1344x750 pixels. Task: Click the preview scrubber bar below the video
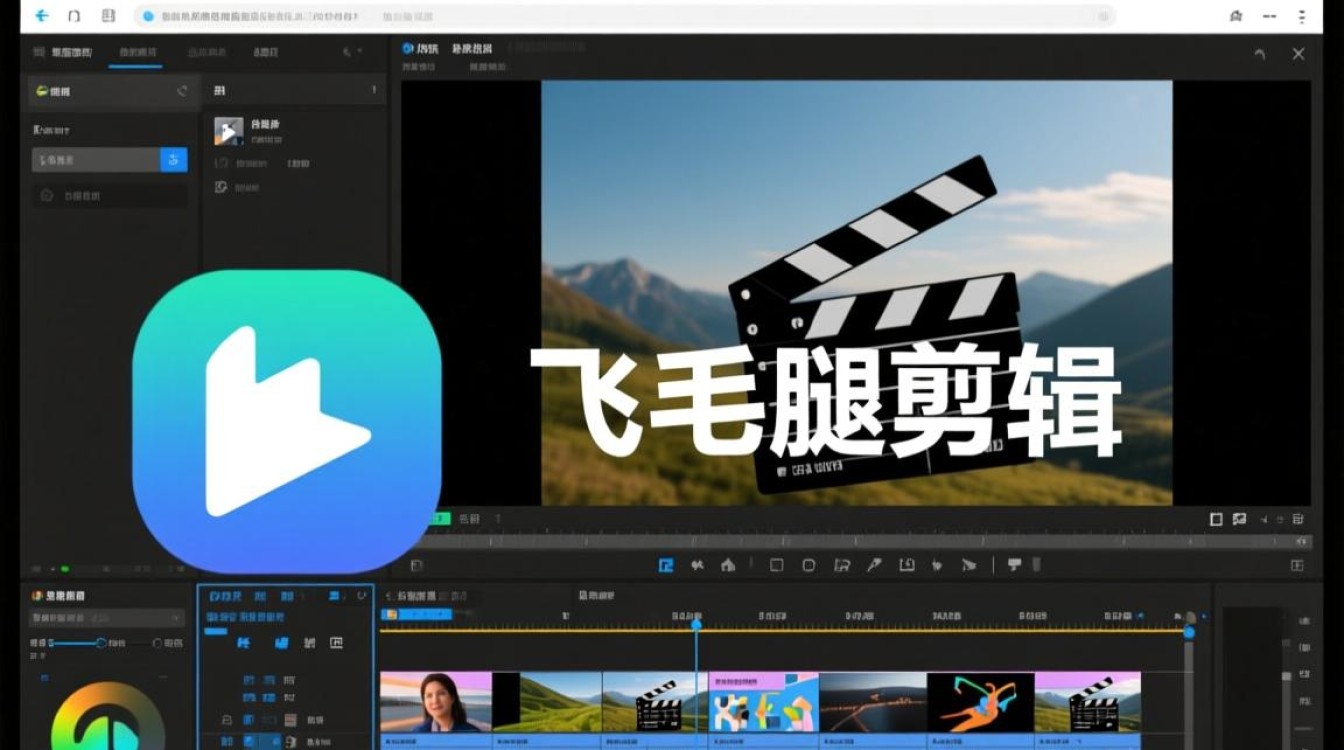(861, 541)
